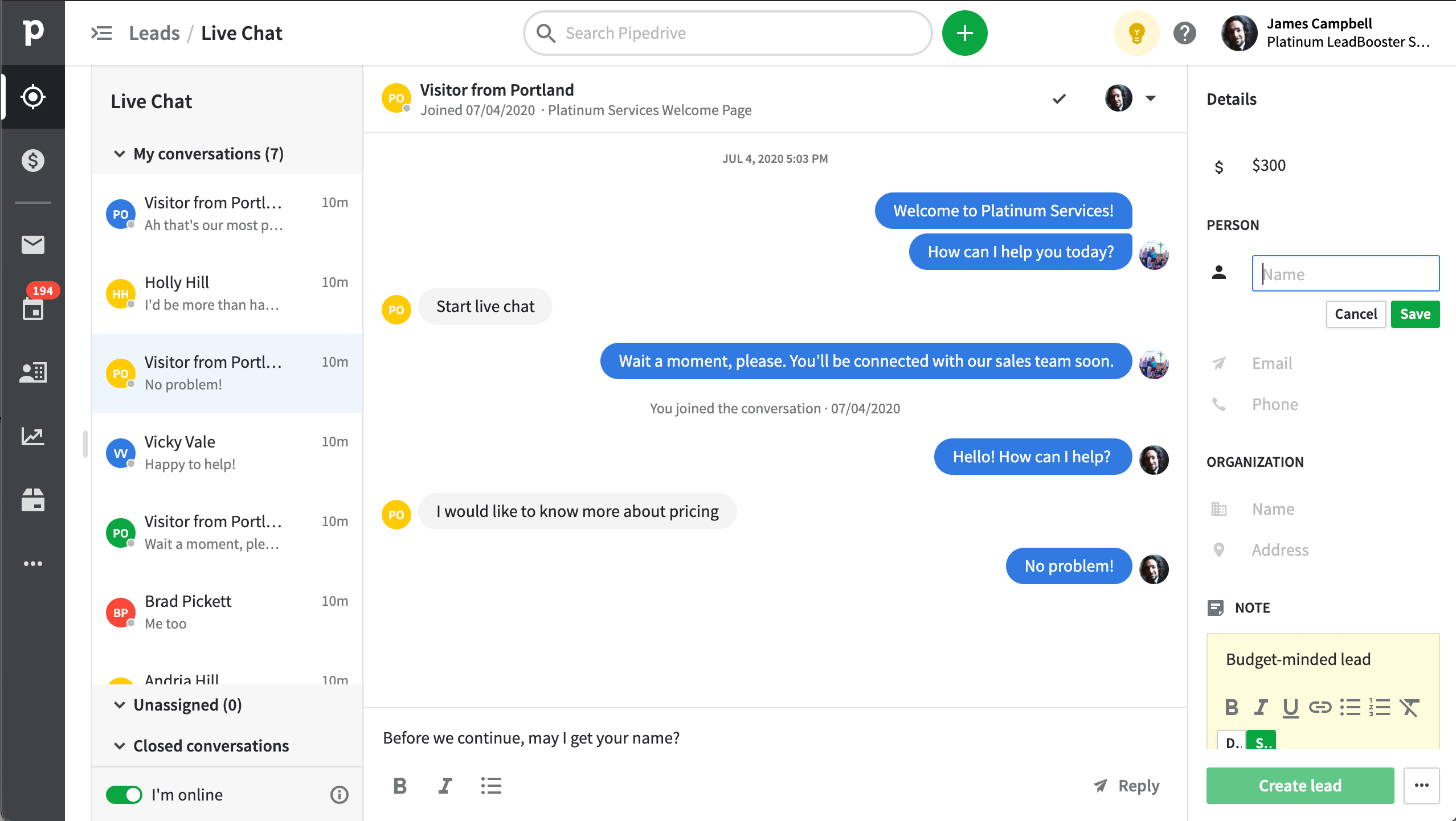
Task: Click the Leads breadcrumb link
Action: (x=154, y=33)
